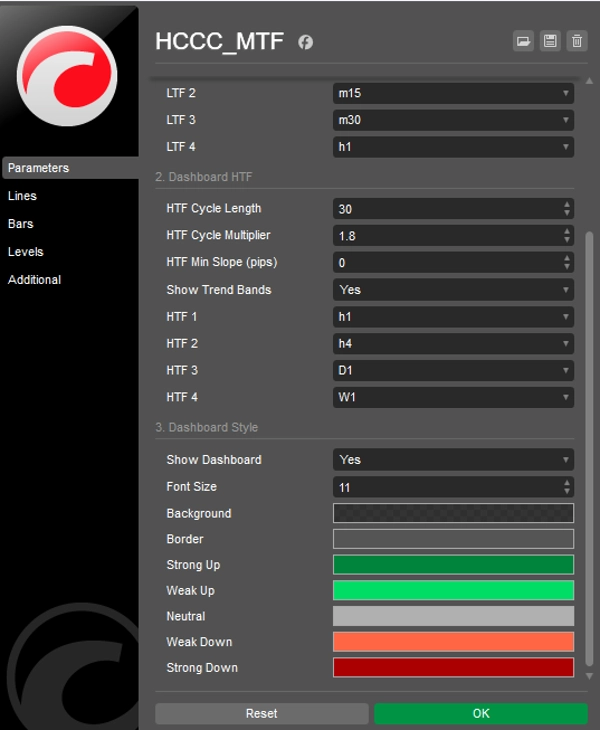Click the load parameters folder icon

[x=523, y=41]
